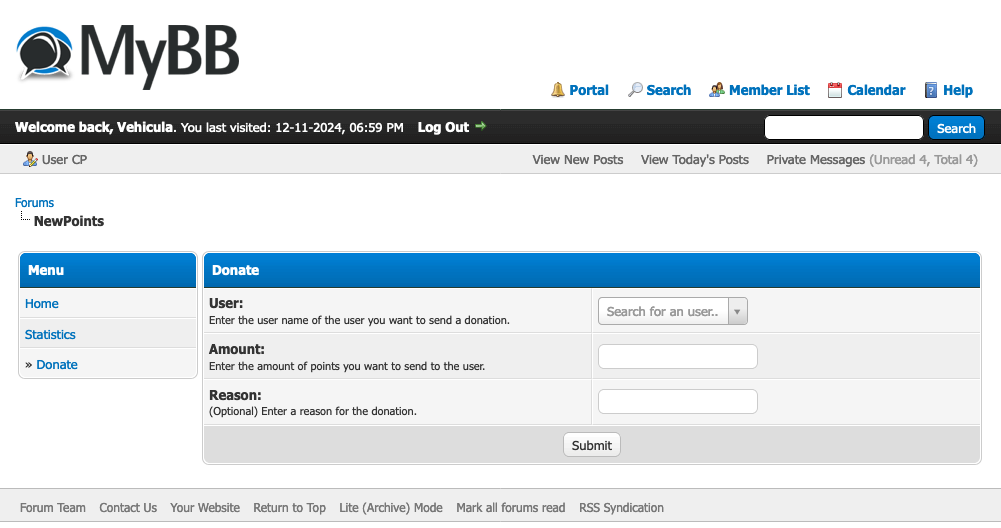Click the Member List people icon
The image size is (1001, 528).
click(717, 90)
